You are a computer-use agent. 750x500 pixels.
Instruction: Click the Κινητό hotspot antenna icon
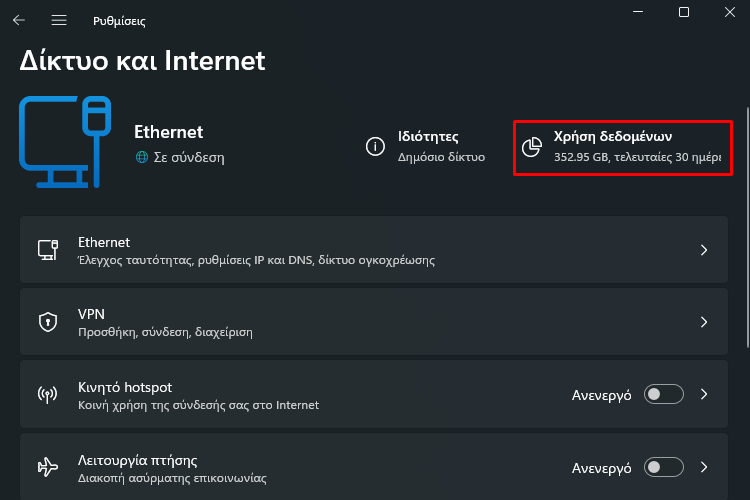pyautogui.click(x=47, y=395)
